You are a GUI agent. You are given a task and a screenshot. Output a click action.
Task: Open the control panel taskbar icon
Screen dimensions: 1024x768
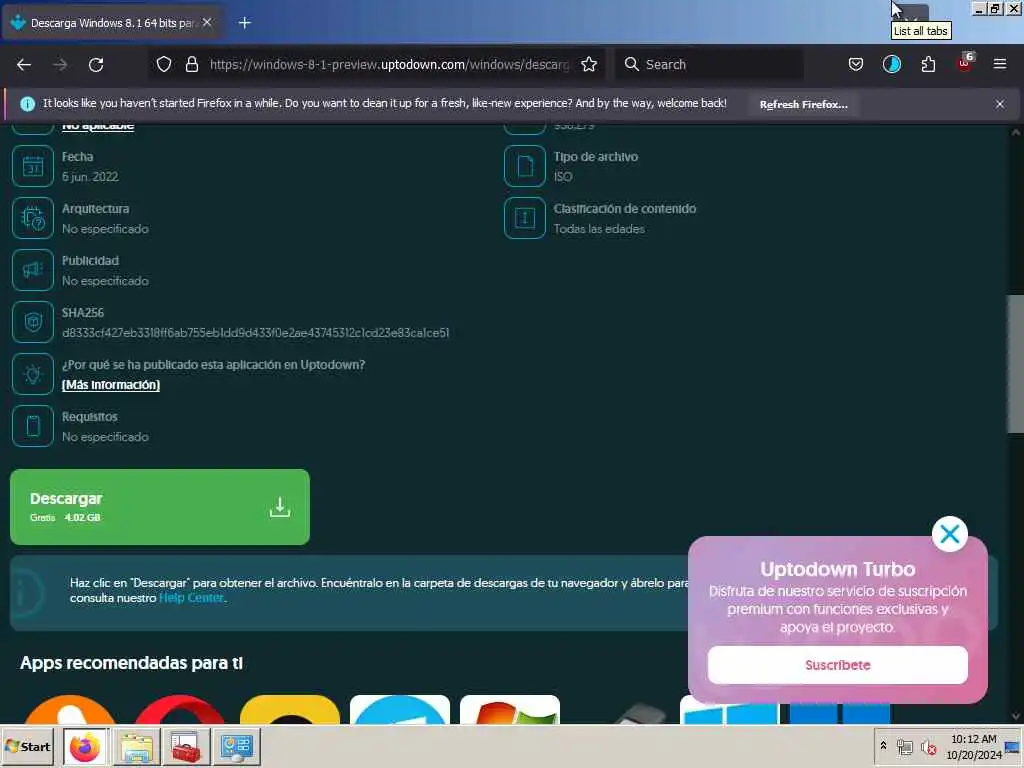click(236, 746)
